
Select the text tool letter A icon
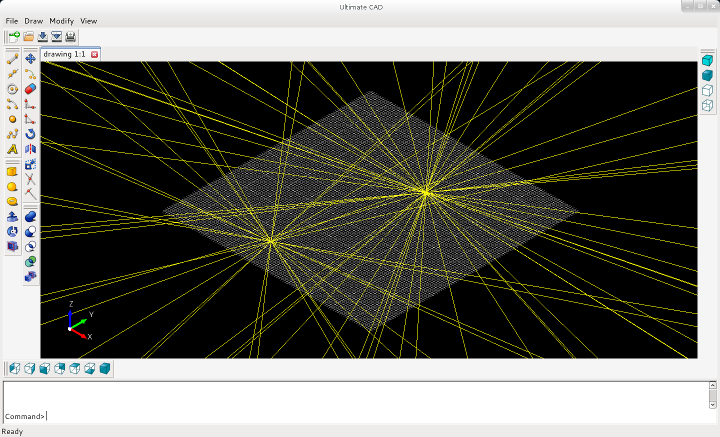click(x=13, y=148)
